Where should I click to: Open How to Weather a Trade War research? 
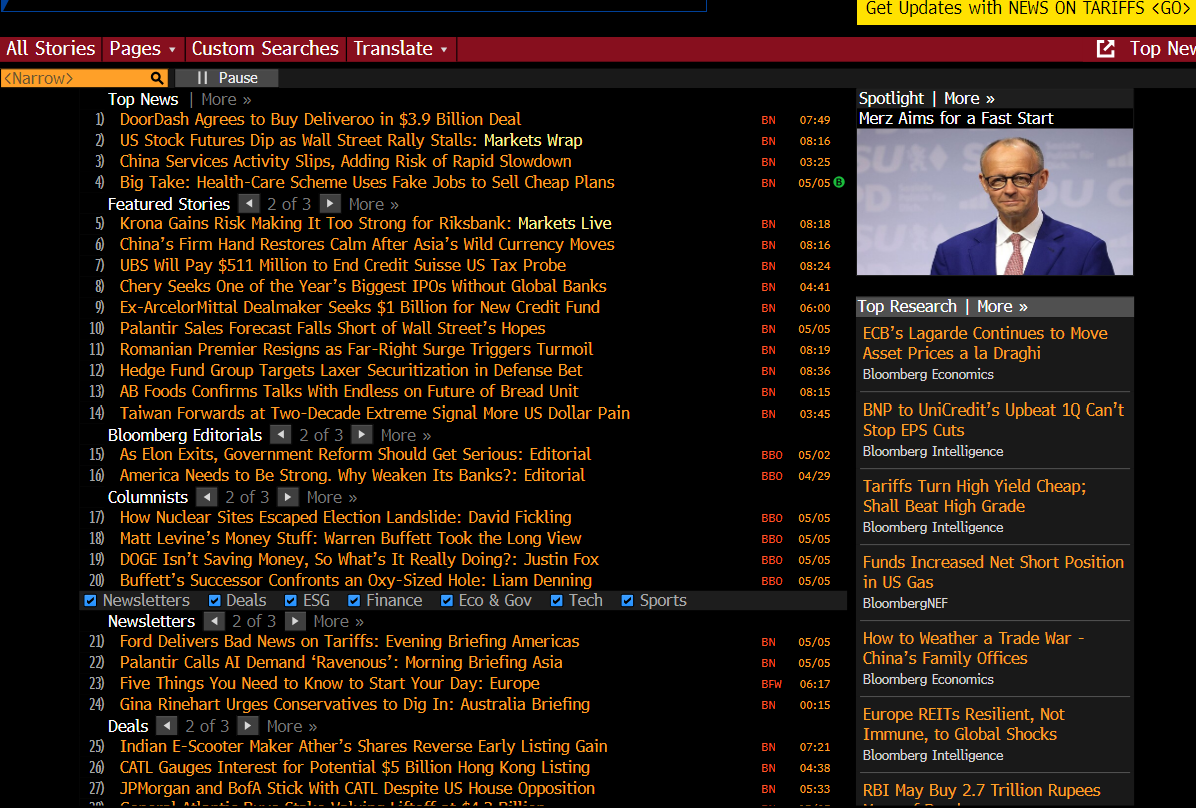click(x=973, y=648)
